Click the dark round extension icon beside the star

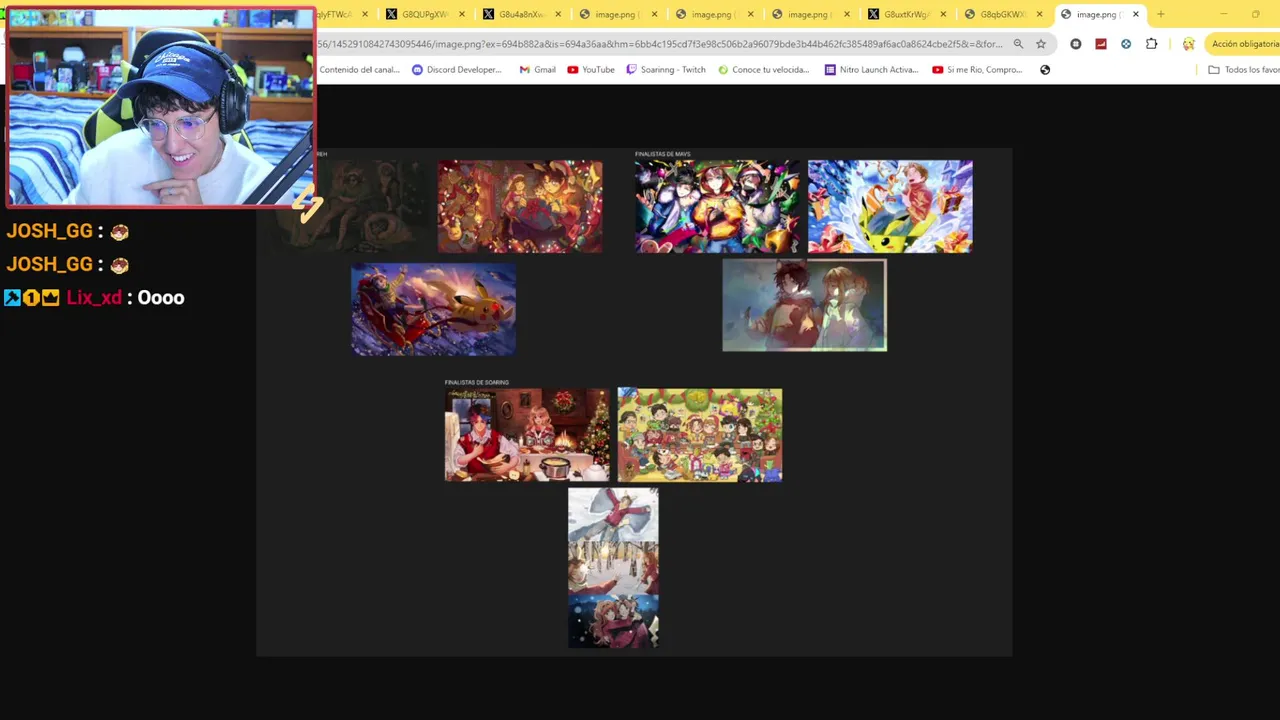[1075, 44]
